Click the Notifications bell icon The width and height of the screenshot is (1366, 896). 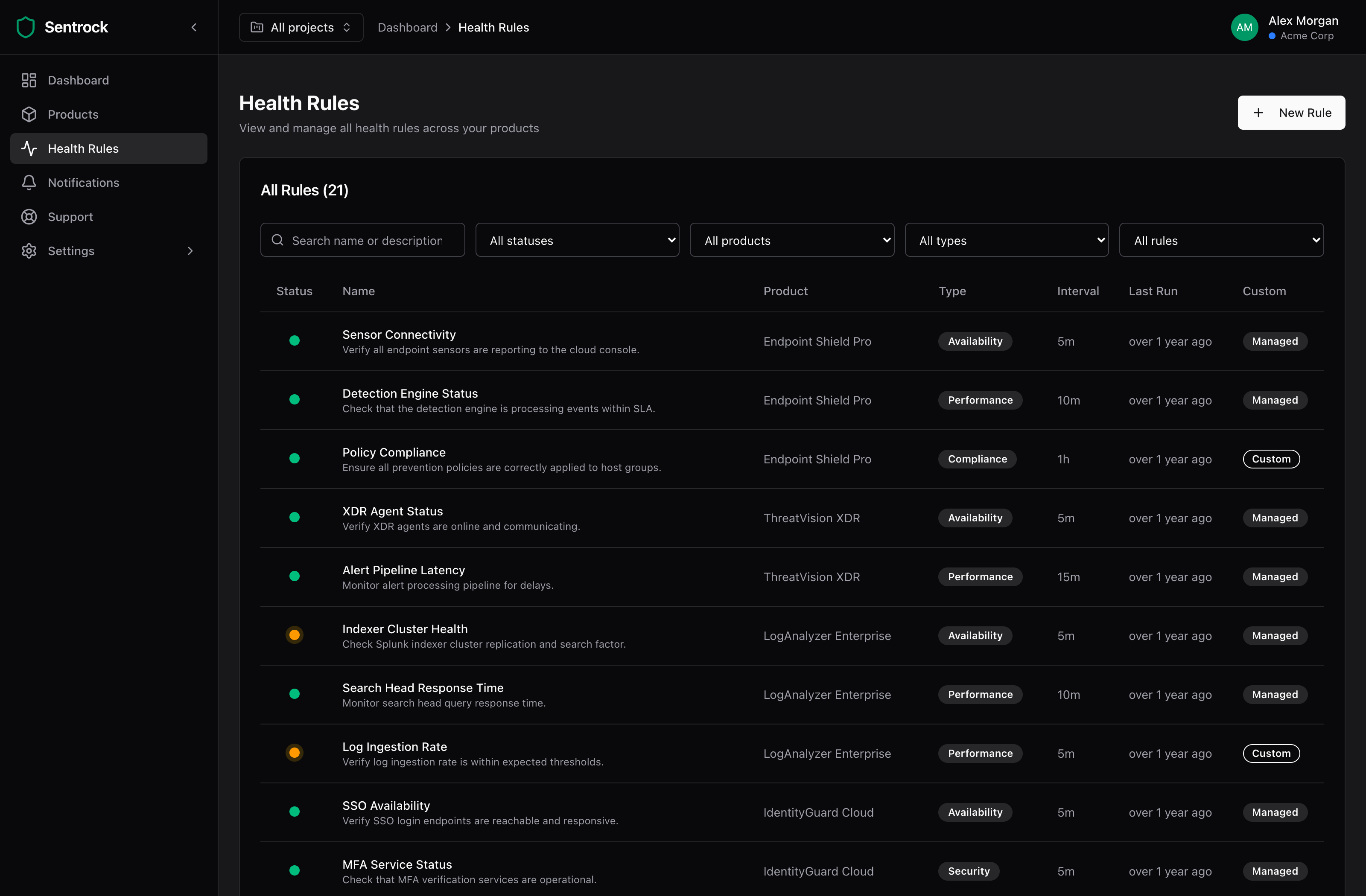tap(29, 183)
